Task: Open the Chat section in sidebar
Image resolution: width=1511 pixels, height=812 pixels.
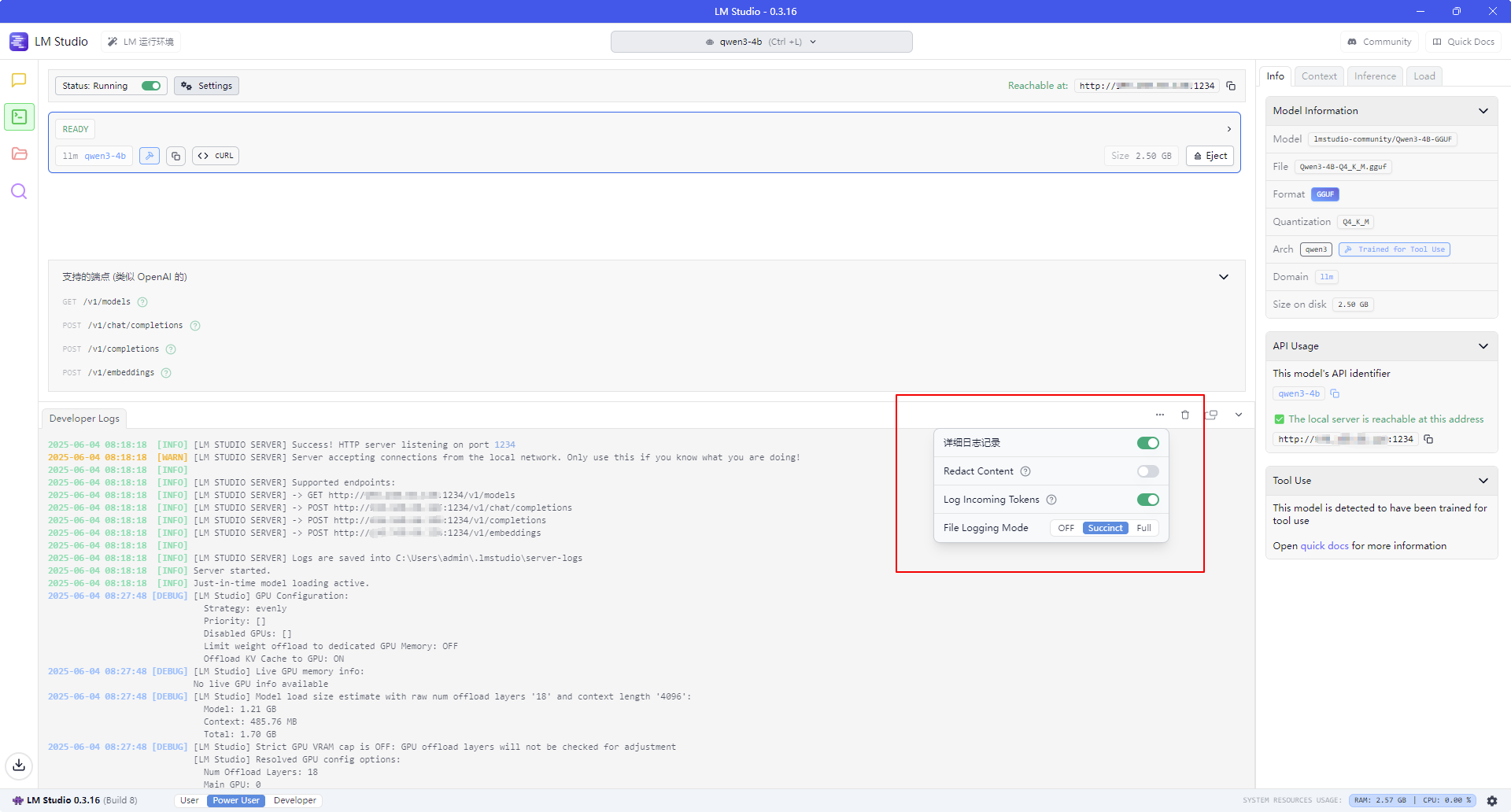Action: [19, 80]
